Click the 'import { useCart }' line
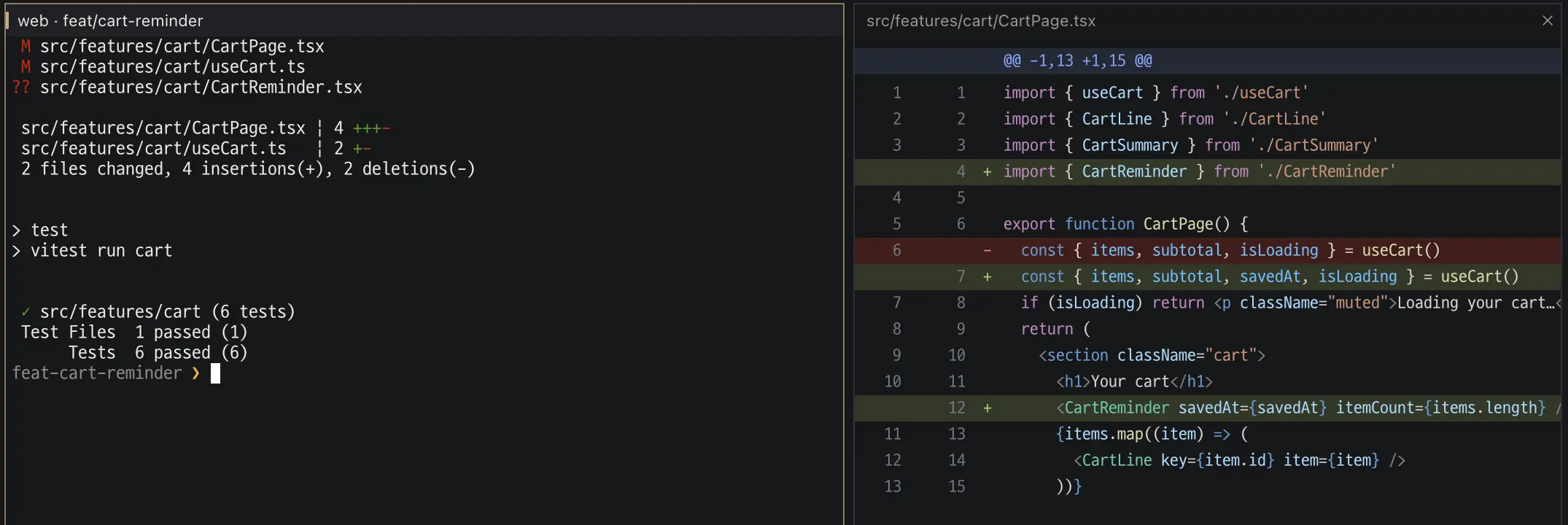1568x525 pixels. coord(1208,93)
